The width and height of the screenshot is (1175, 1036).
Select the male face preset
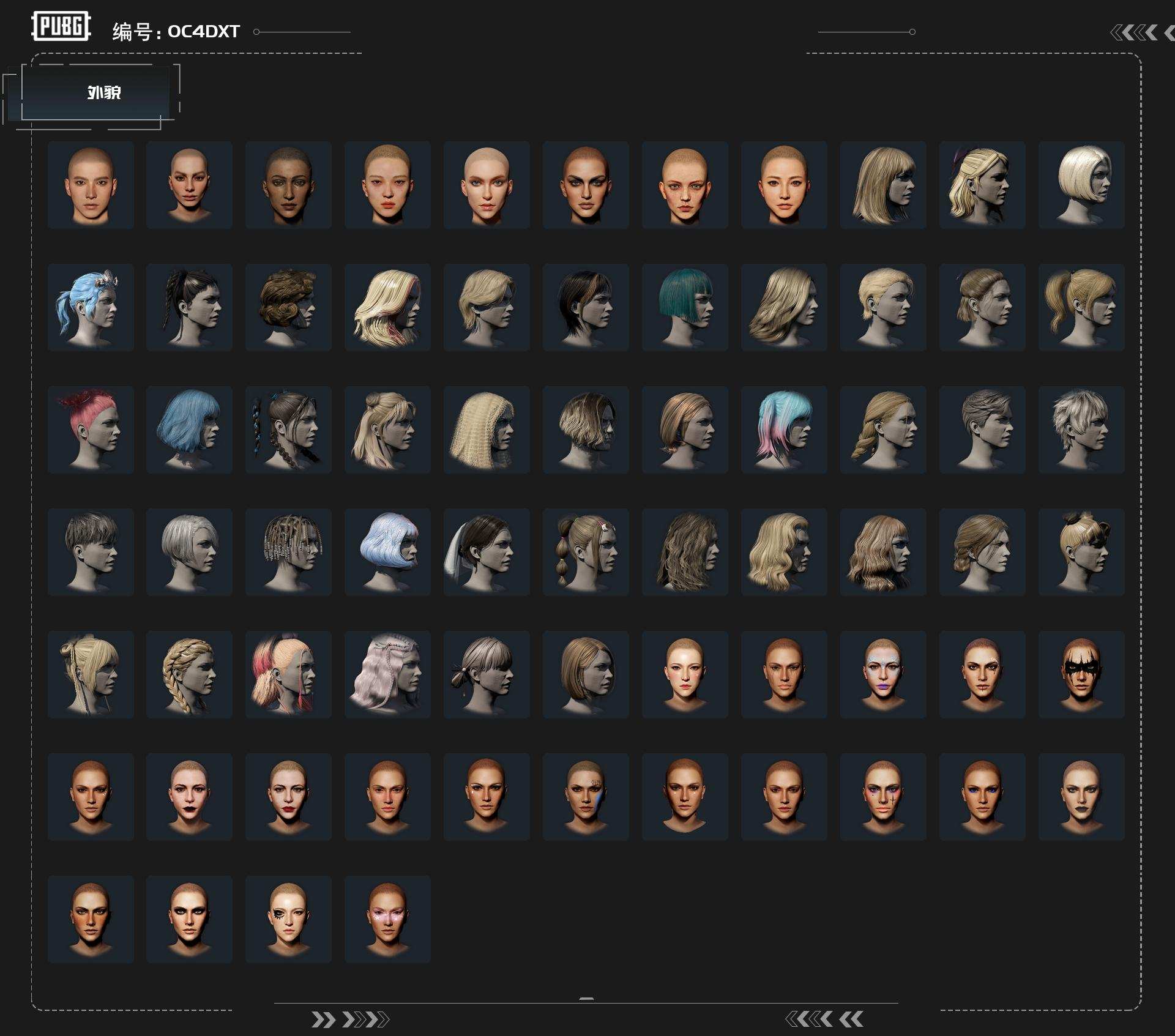pos(91,185)
